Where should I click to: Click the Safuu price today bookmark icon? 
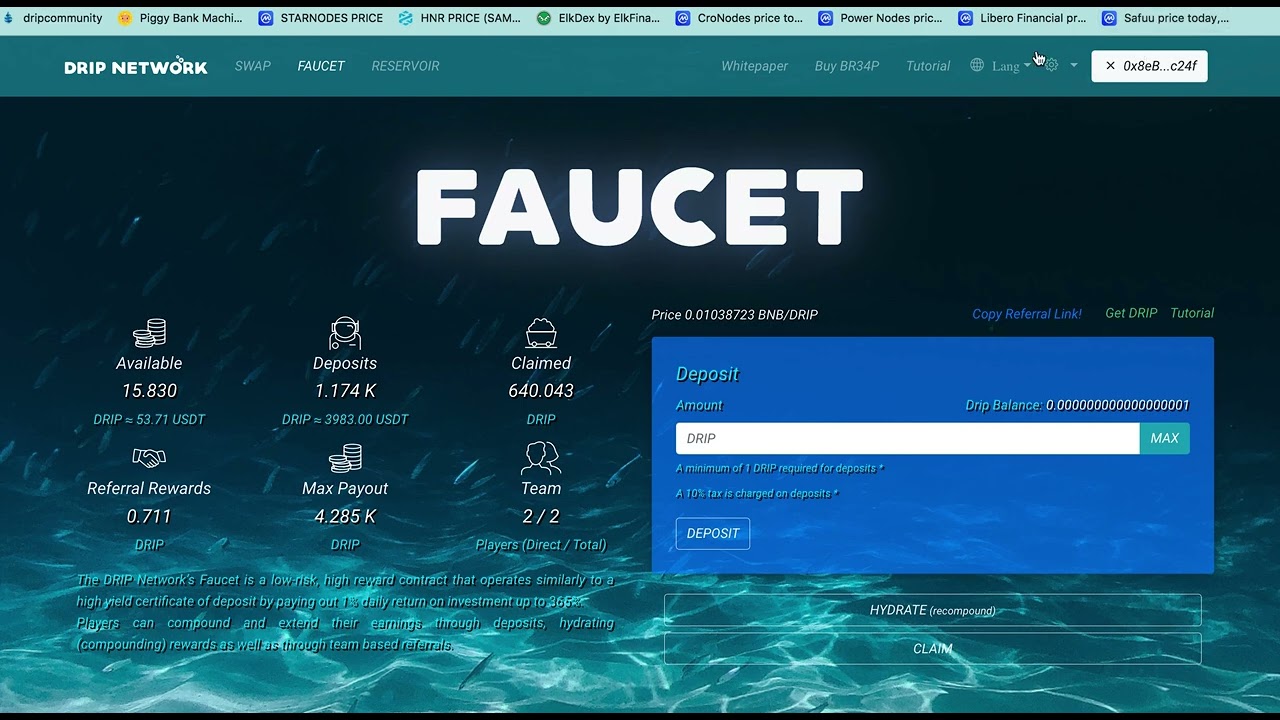1109,18
